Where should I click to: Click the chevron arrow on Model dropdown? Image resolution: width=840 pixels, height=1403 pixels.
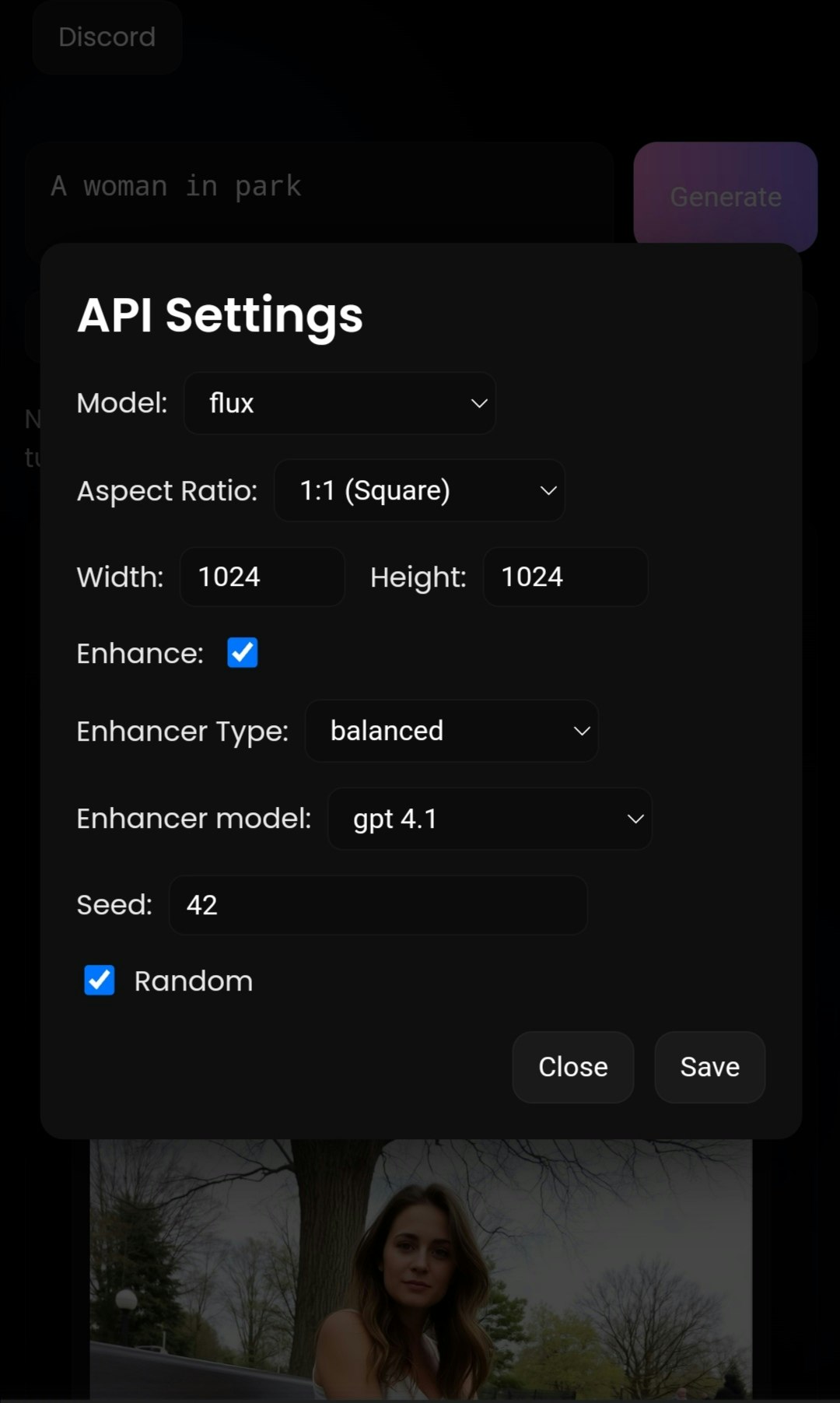(479, 403)
